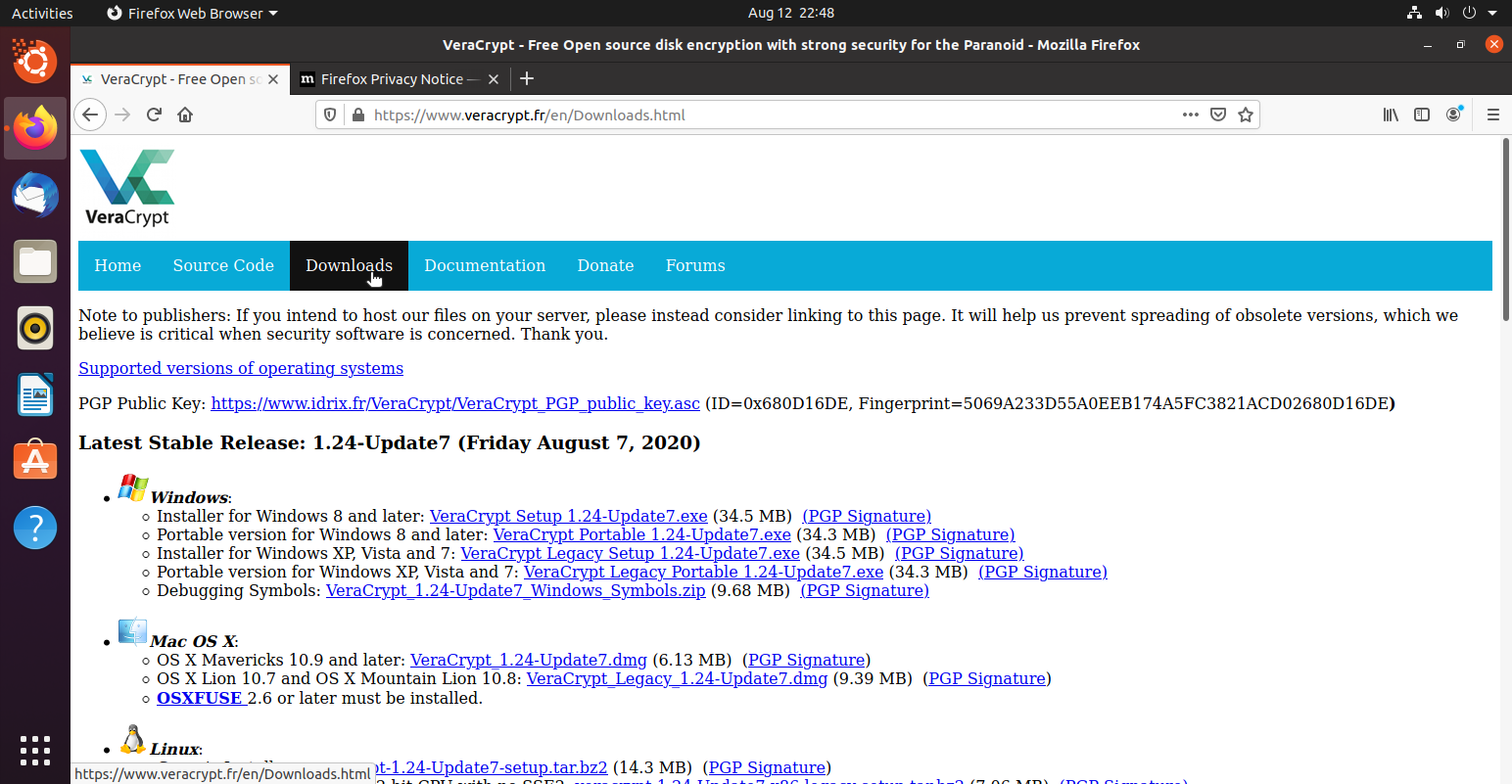Save page to Pocket

point(1218,115)
